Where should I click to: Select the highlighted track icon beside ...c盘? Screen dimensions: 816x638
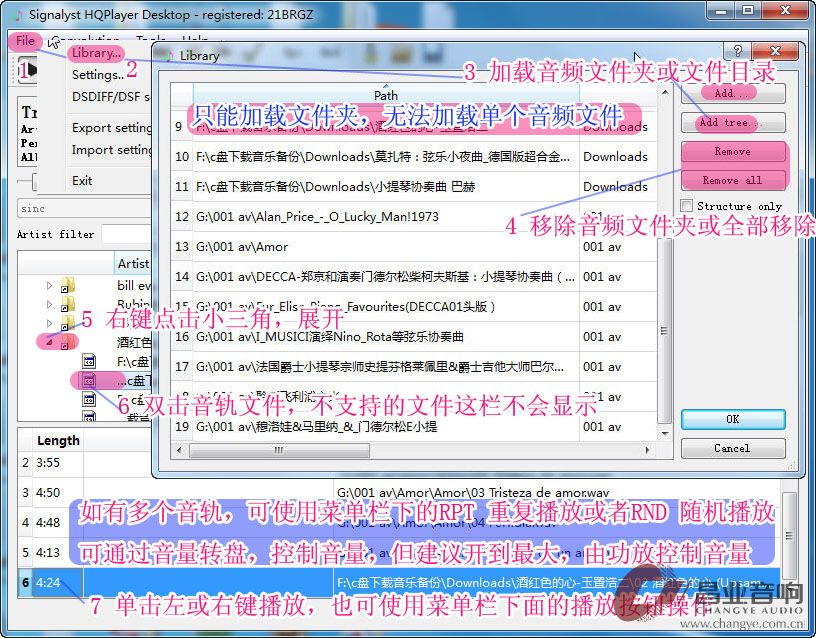pos(89,380)
